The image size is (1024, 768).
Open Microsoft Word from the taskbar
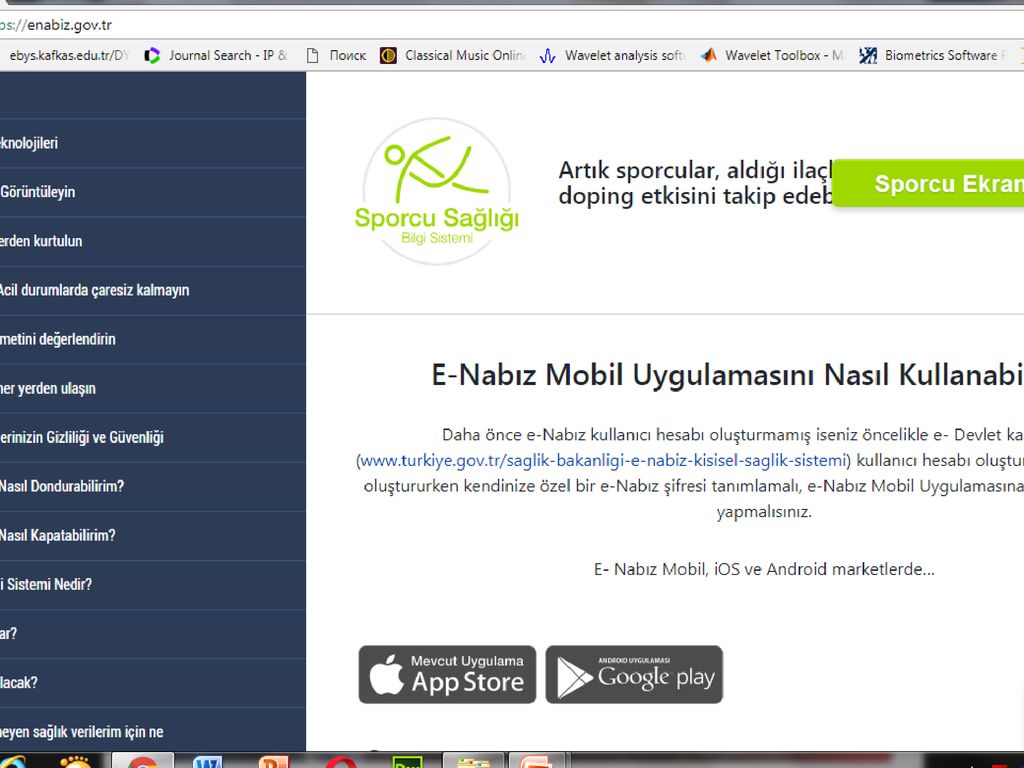[207, 761]
